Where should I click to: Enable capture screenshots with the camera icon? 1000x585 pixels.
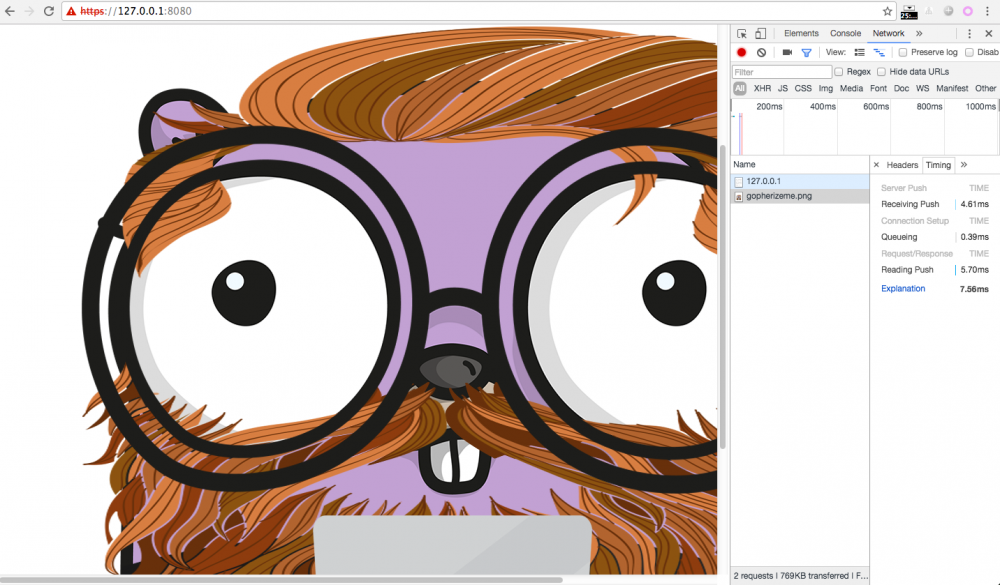pos(787,52)
